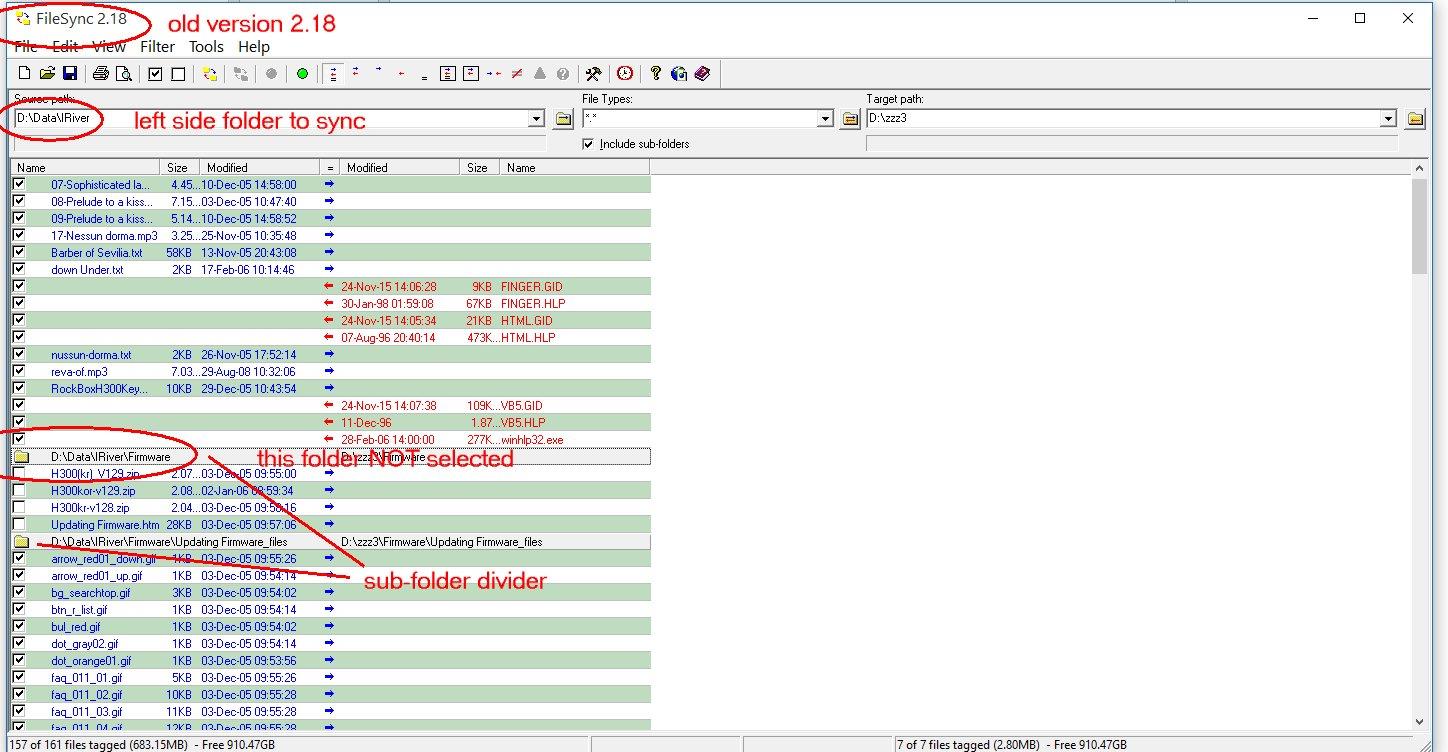
Task: Sort by the left Modified column header
Action: (x=259, y=167)
